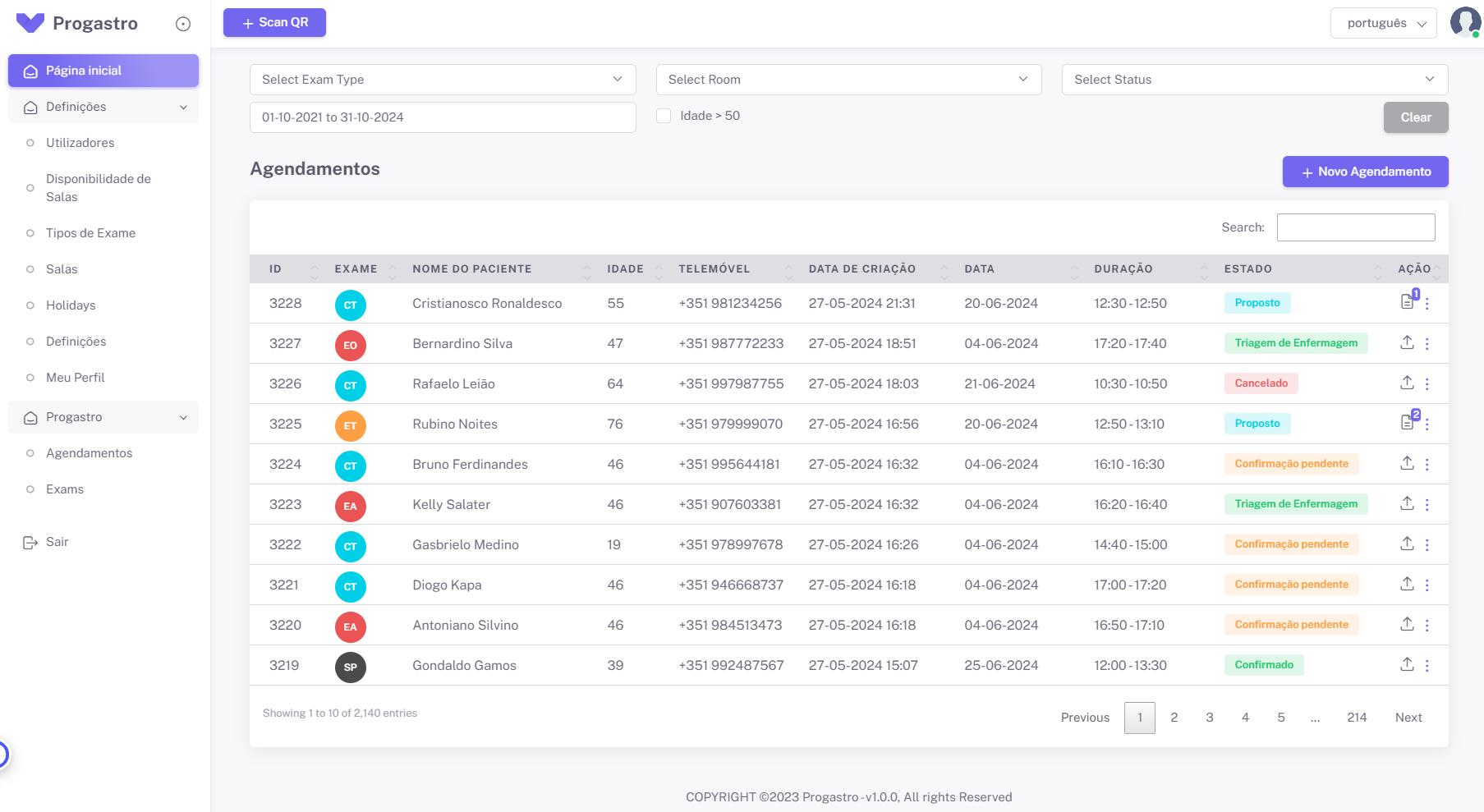This screenshot has width=1484, height=812.
Task: Click patient name Rubino Noites
Action: coord(455,424)
